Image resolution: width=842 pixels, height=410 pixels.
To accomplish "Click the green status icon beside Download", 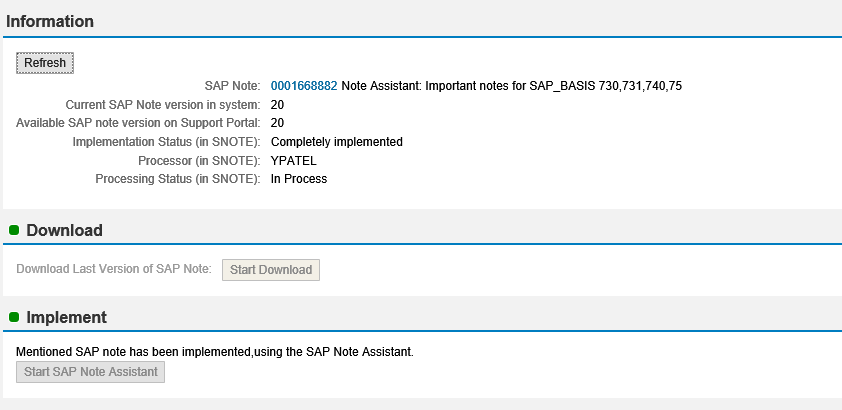I will tap(14, 230).
